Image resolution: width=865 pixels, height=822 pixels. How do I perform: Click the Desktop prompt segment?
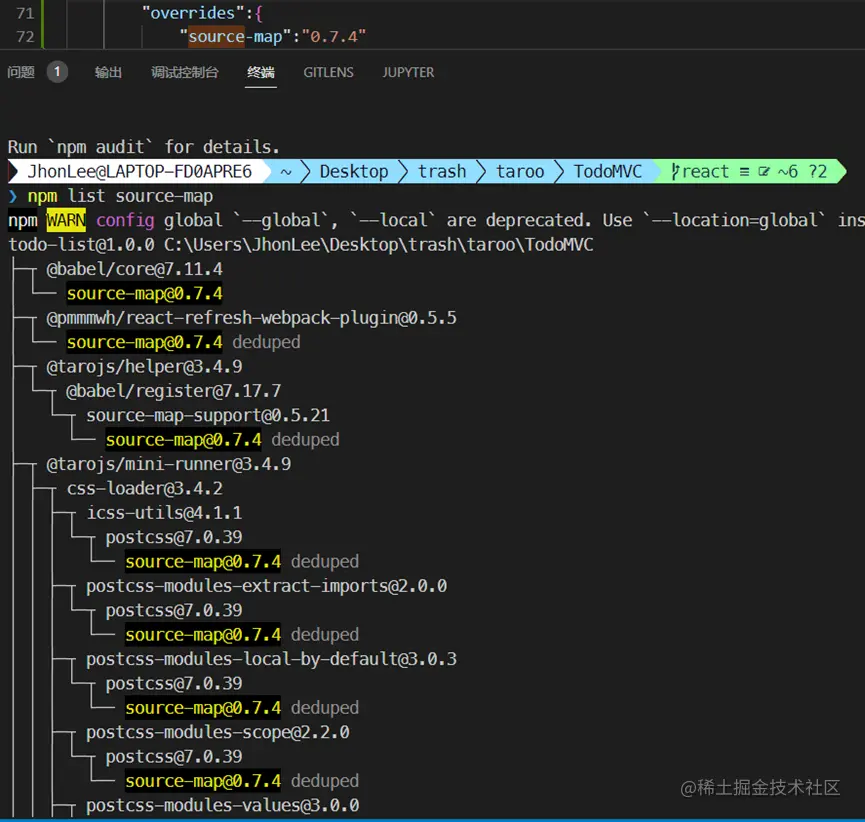click(x=354, y=172)
